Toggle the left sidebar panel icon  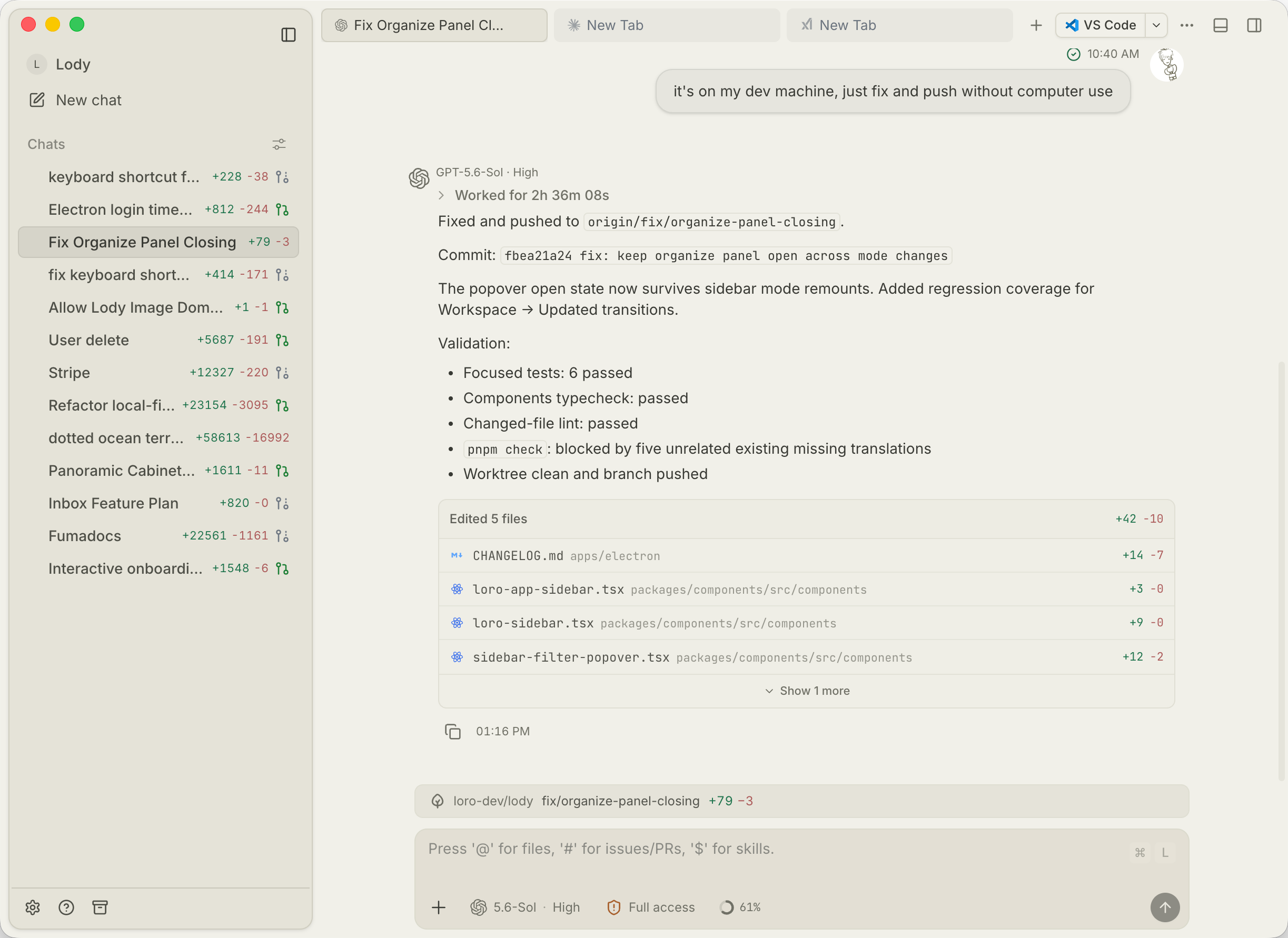pos(289,35)
